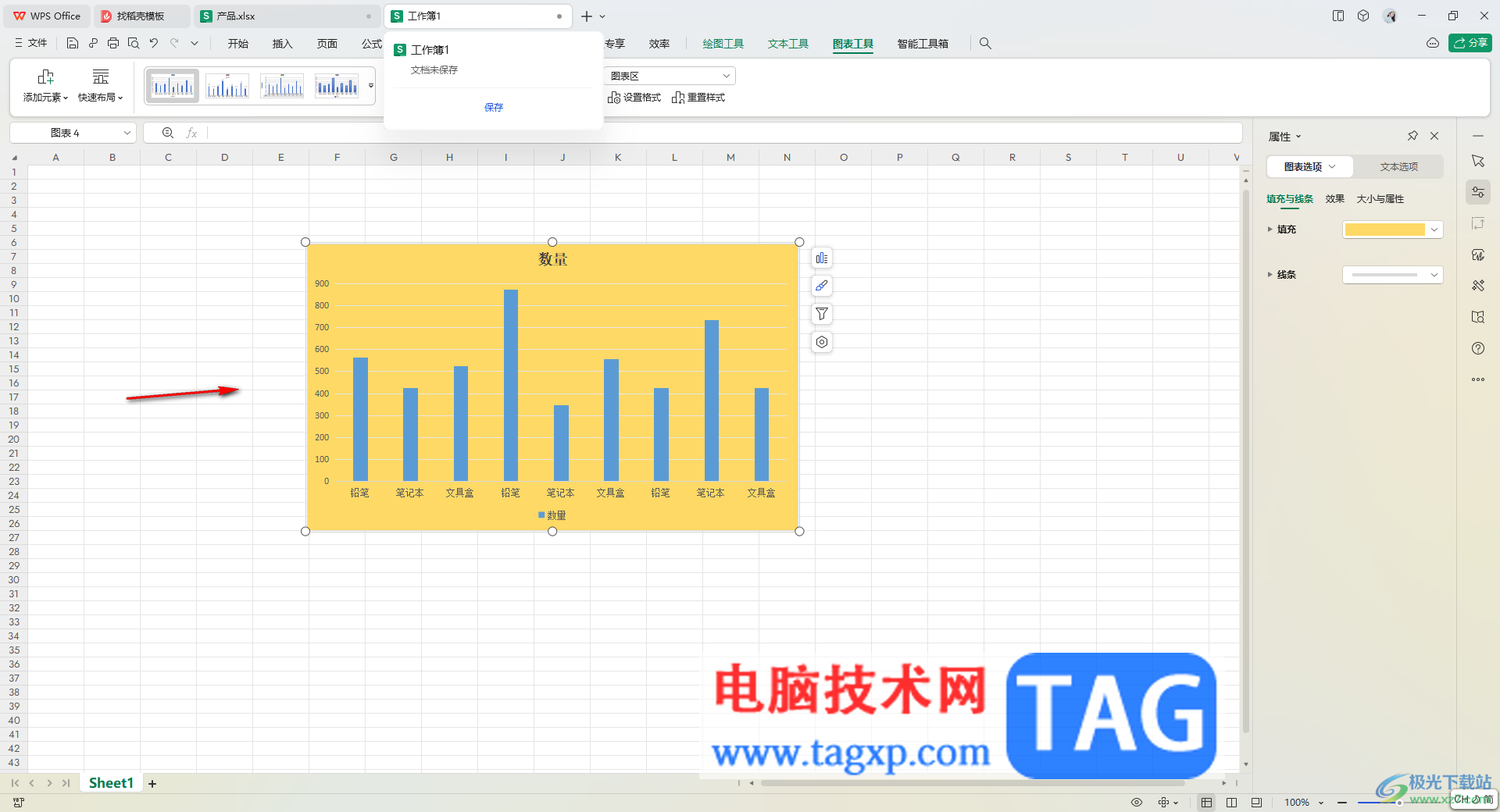Switch to Page Layout view in status bar
This screenshot has height=812, width=1500.
click(1256, 802)
